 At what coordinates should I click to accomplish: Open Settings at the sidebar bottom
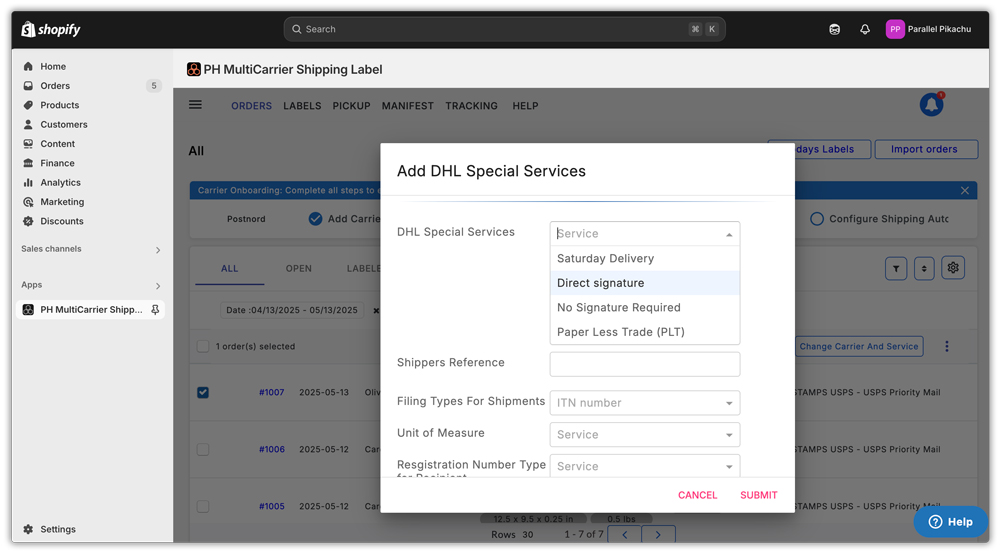[x=57, y=529]
